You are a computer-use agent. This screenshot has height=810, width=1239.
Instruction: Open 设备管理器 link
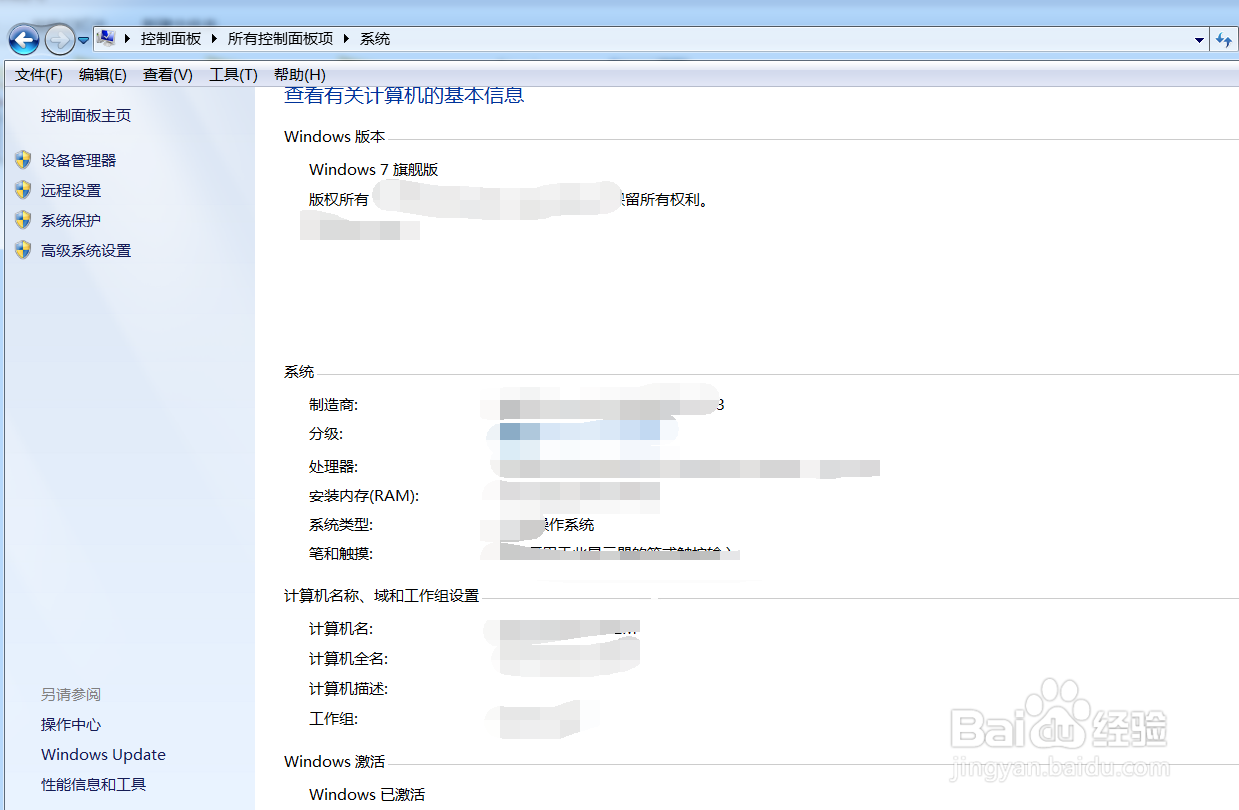[79, 160]
